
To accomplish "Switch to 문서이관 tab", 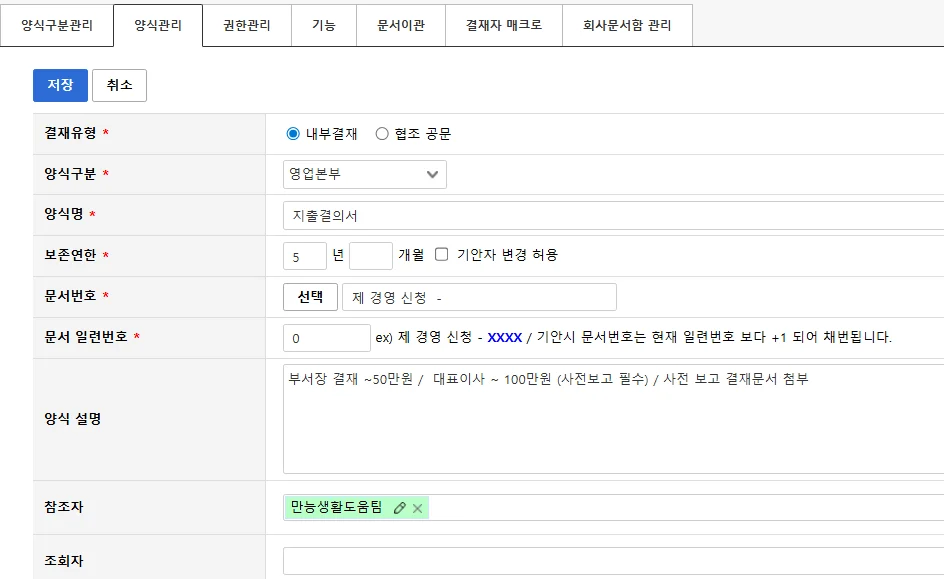I will tap(401, 26).
